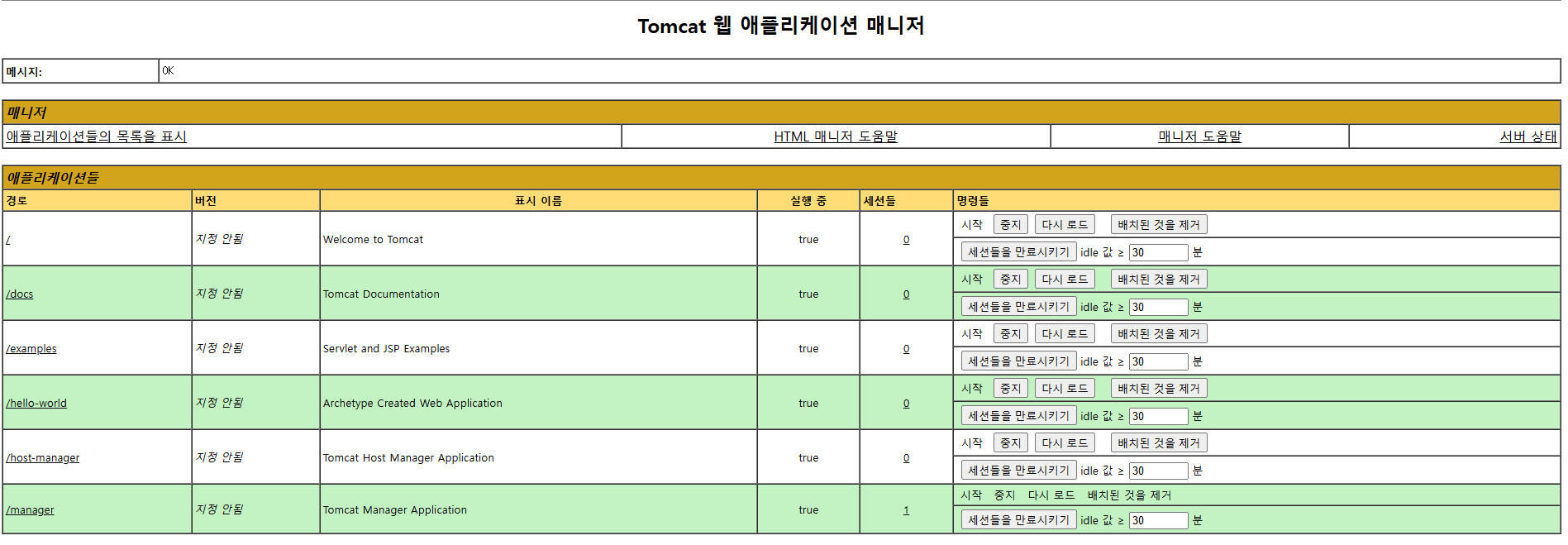This screenshot has width=1568, height=545.
Task: Click the sessions count 1 for /manager
Action: click(x=906, y=510)
